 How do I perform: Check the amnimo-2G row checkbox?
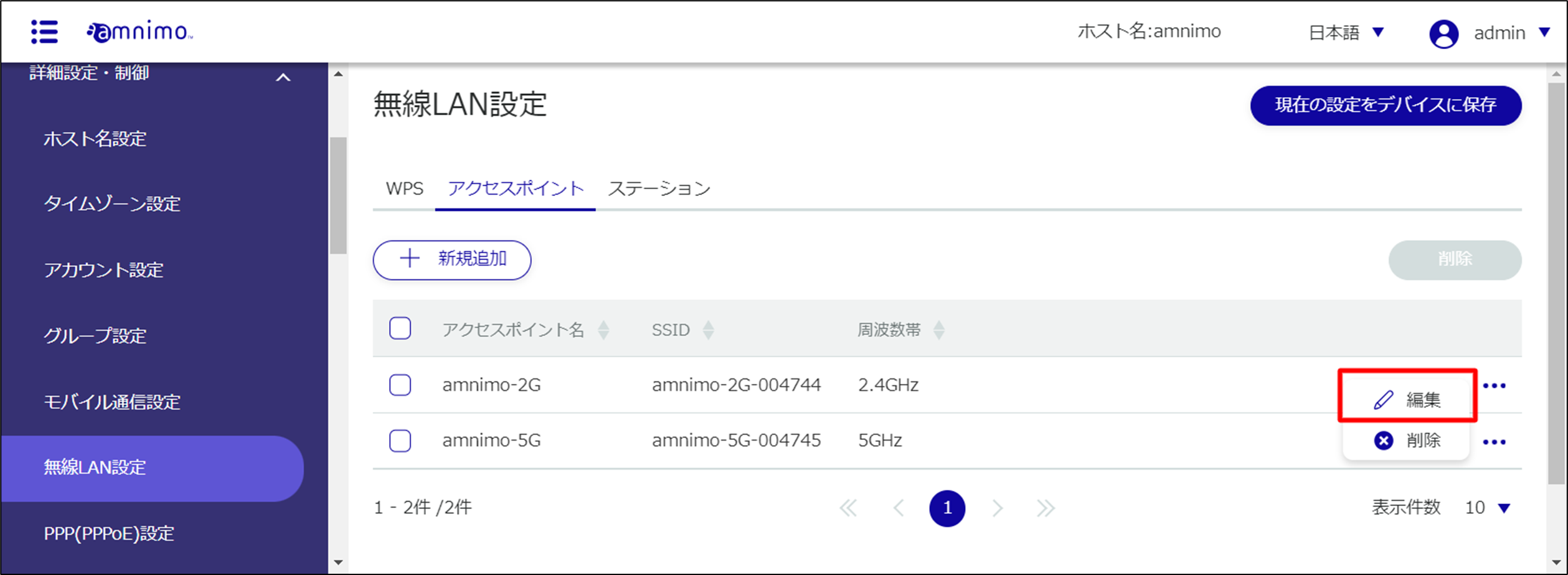400,385
